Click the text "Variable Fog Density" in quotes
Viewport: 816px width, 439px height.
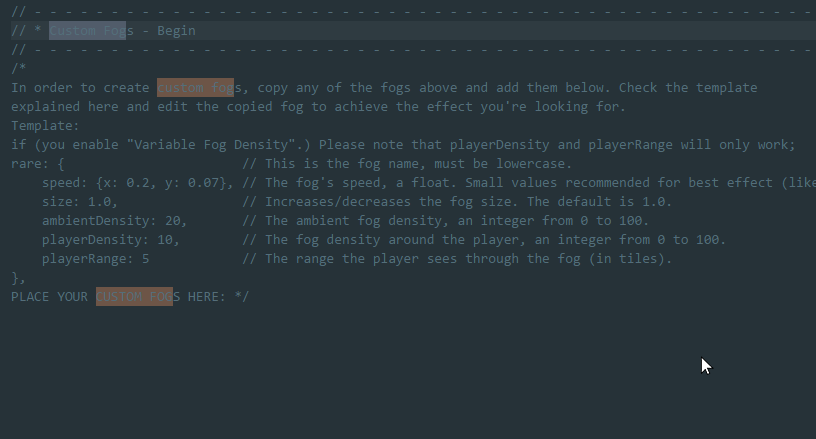click(x=211, y=145)
